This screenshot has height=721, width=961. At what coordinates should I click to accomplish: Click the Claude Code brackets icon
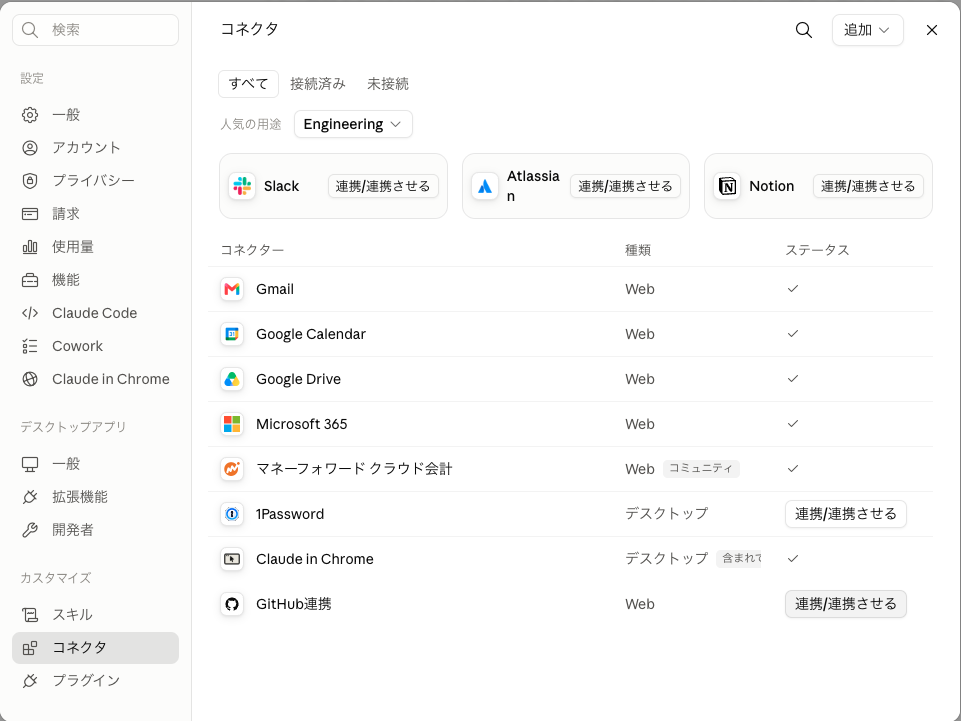point(30,313)
